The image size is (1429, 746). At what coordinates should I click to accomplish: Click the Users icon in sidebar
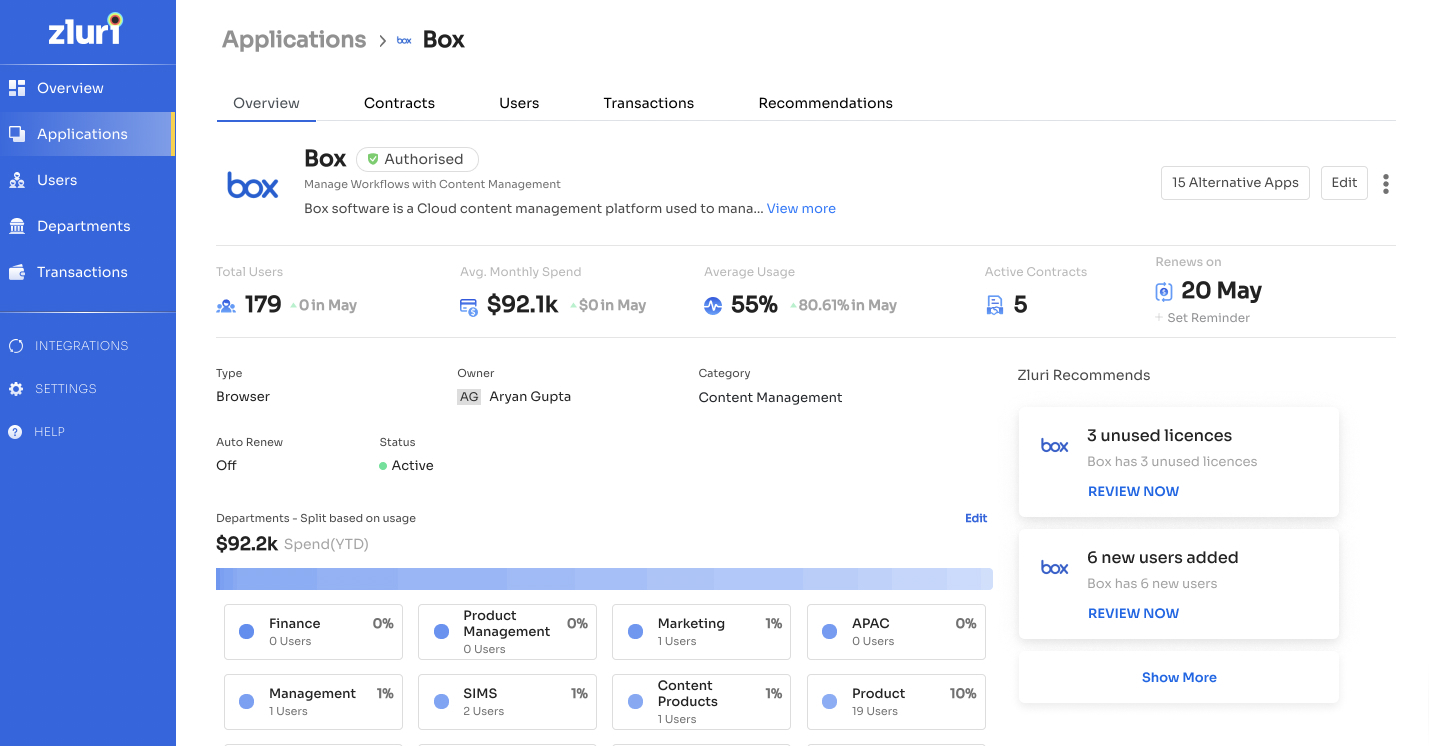(x=16, y=180)
